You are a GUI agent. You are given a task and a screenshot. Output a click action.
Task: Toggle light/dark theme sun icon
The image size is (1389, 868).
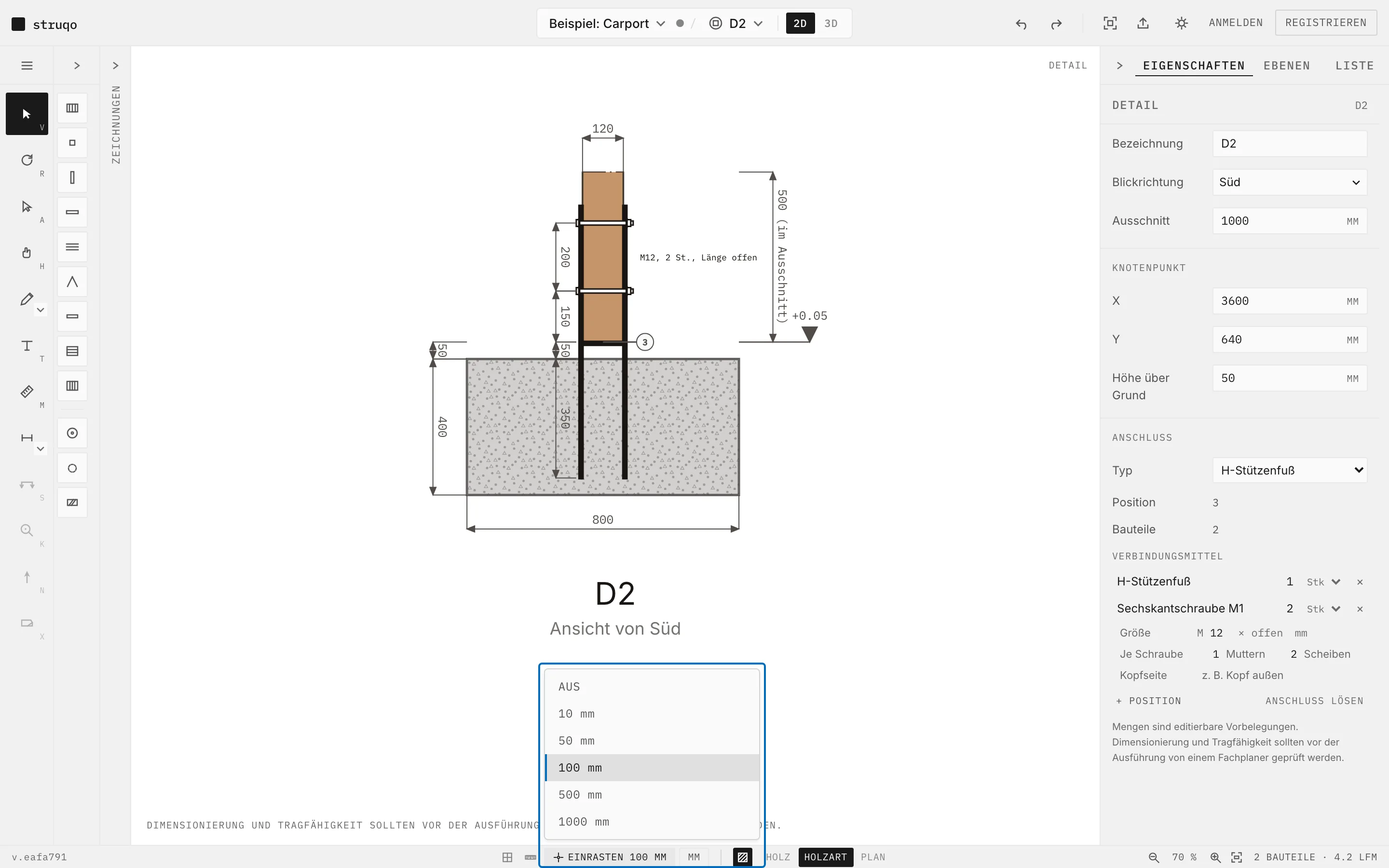click(x=1181, y=23)
